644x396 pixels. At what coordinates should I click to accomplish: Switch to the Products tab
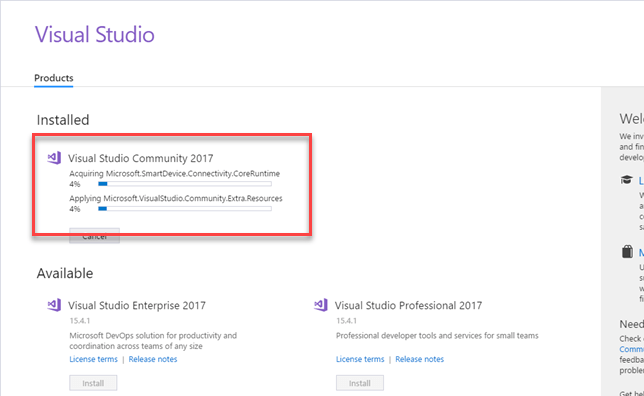coord(54,78)
